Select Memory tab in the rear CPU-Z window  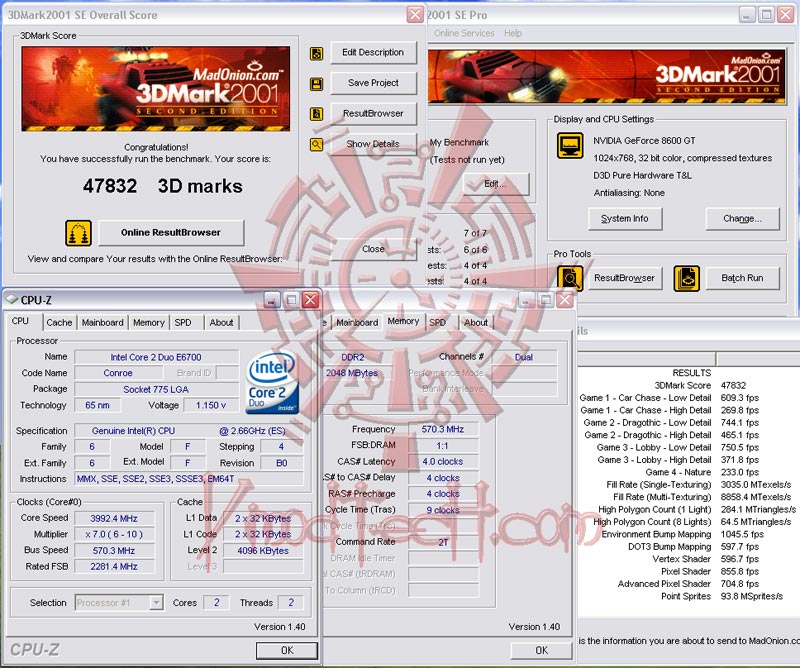(403, 321)
